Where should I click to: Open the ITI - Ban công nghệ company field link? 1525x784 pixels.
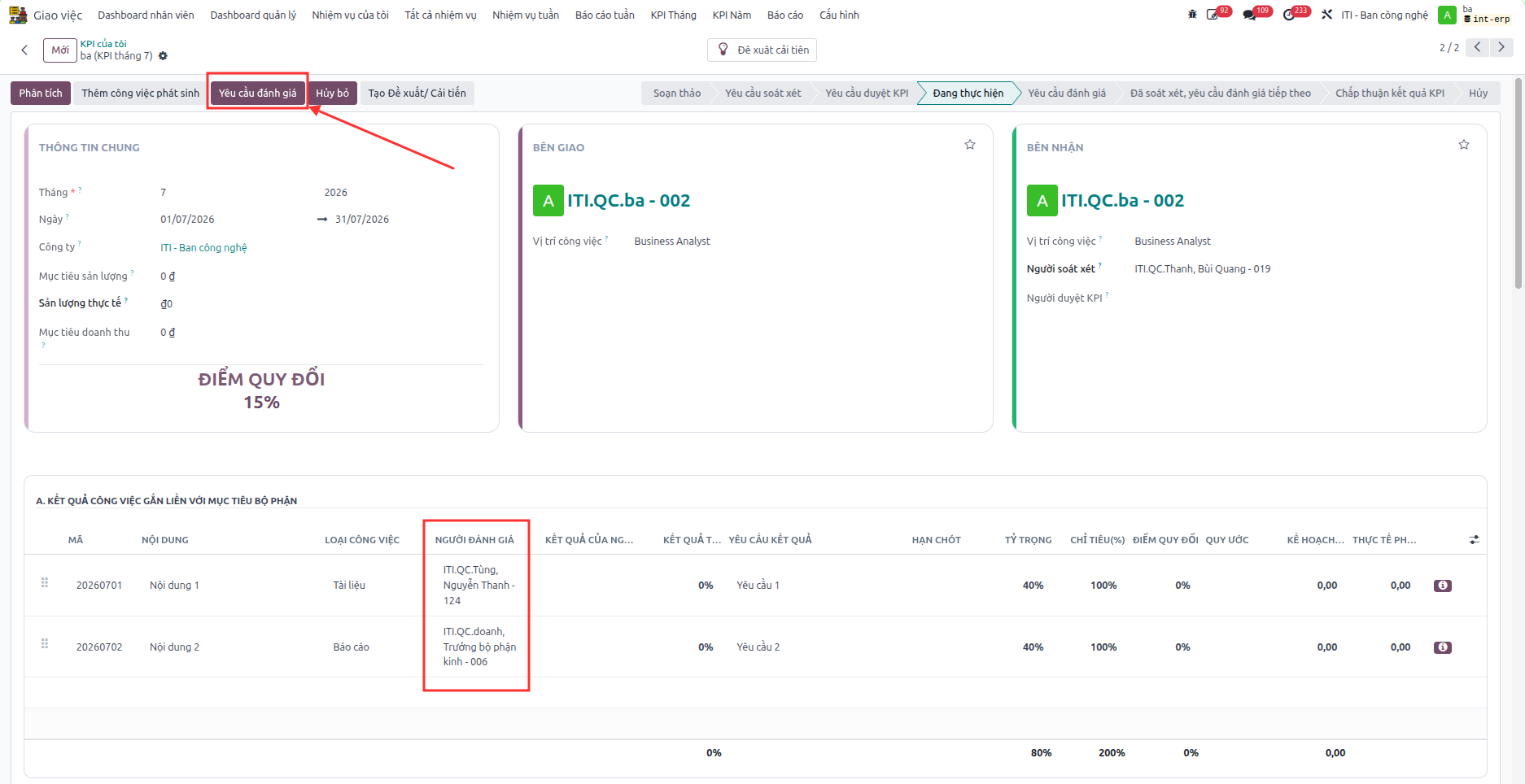203,247
